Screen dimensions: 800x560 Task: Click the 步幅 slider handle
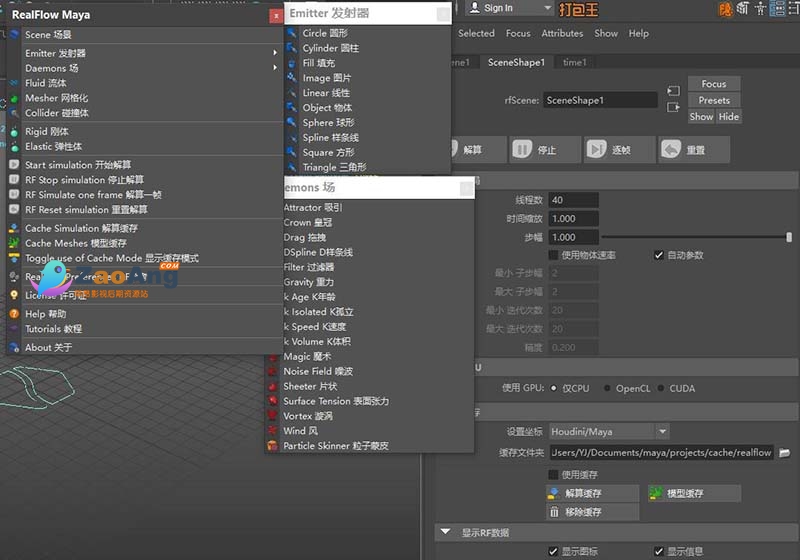(789, 237)
